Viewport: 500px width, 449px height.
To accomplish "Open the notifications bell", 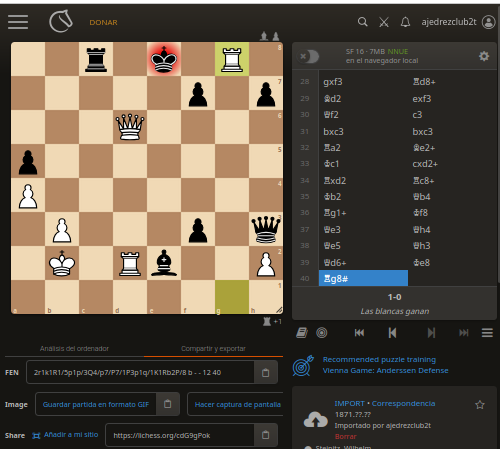I will 405,22.
